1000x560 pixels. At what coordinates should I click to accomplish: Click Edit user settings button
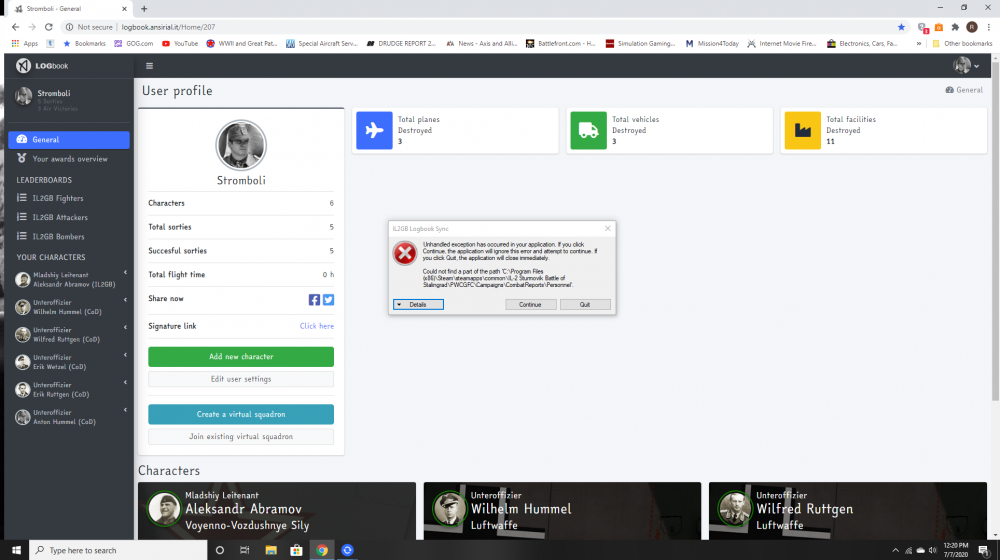241,379
